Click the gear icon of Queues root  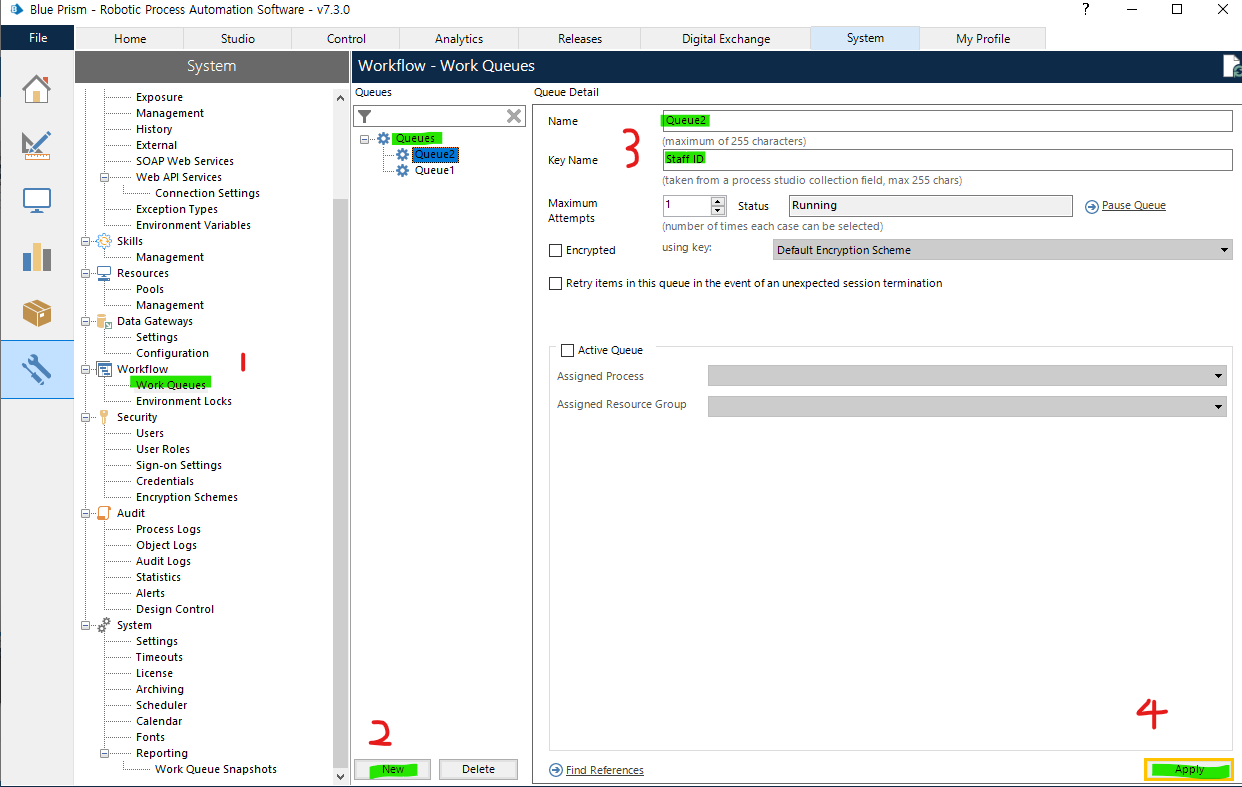point(383,138)
